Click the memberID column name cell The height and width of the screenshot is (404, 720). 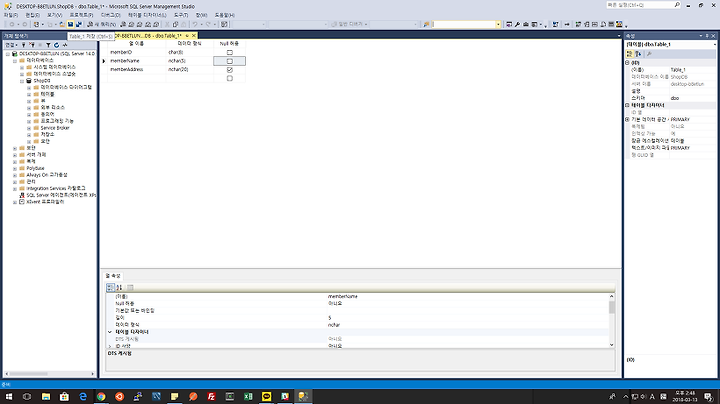click(x=137, y=52)
